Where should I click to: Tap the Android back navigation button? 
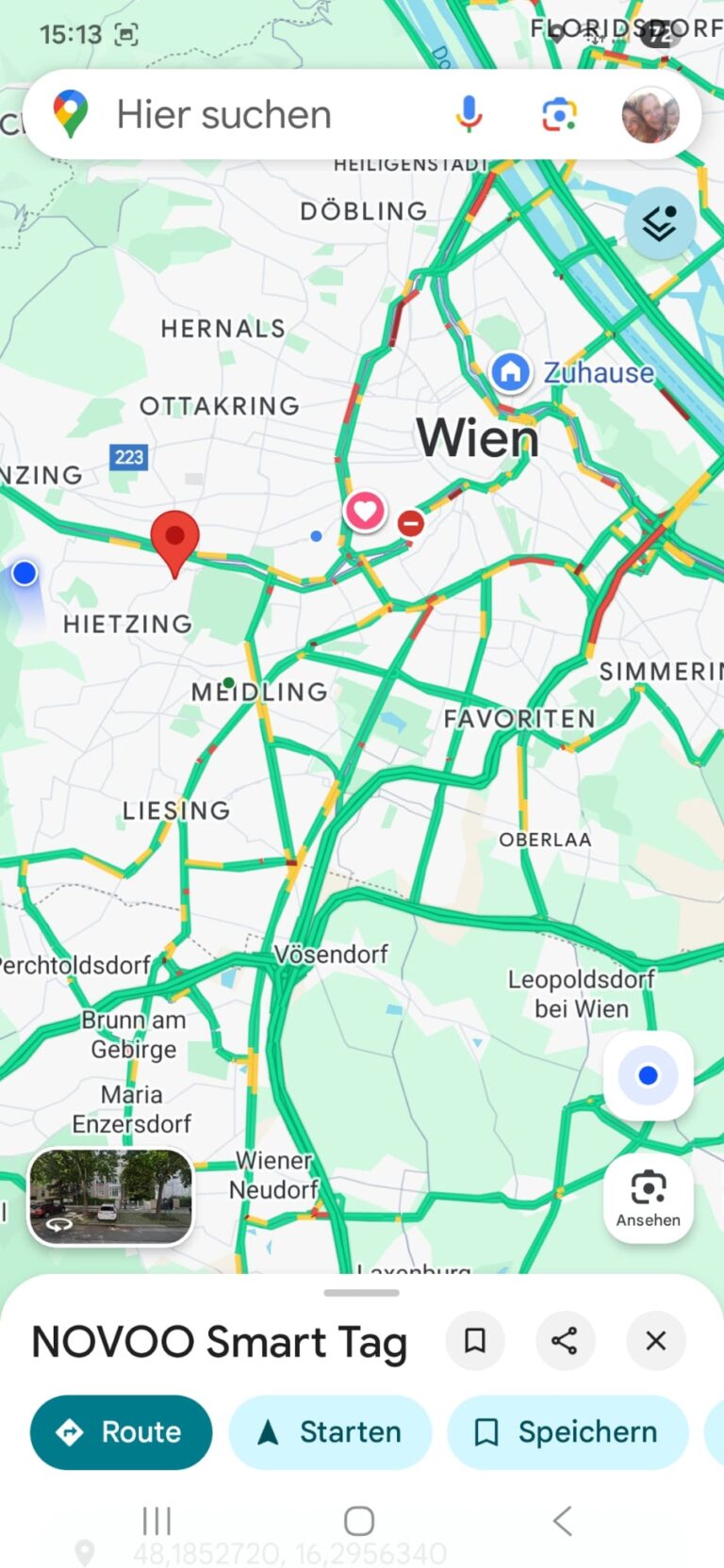point(563,1520)
